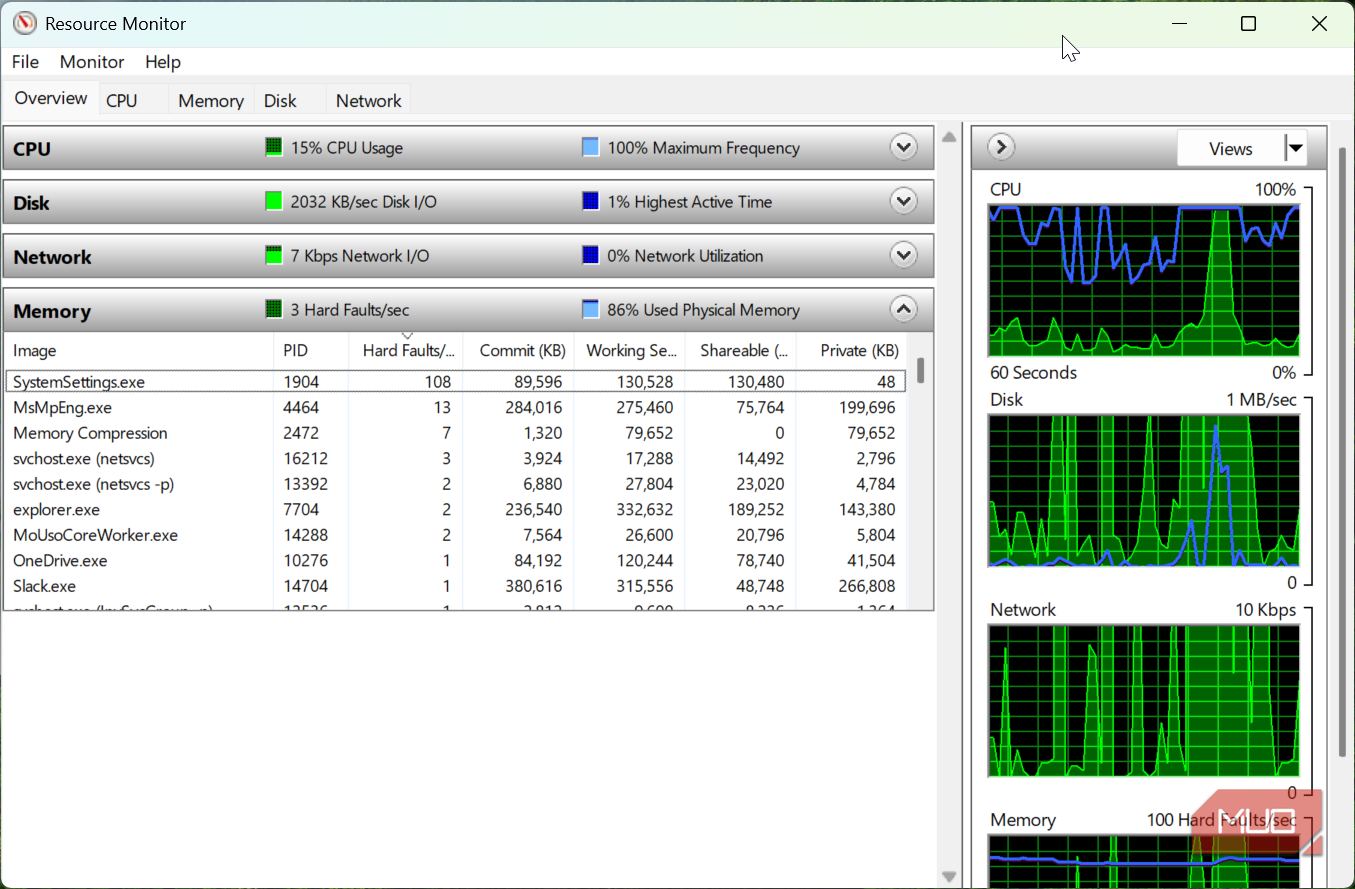Sort by the Private (KB) column header

click(x=852, y=351)
